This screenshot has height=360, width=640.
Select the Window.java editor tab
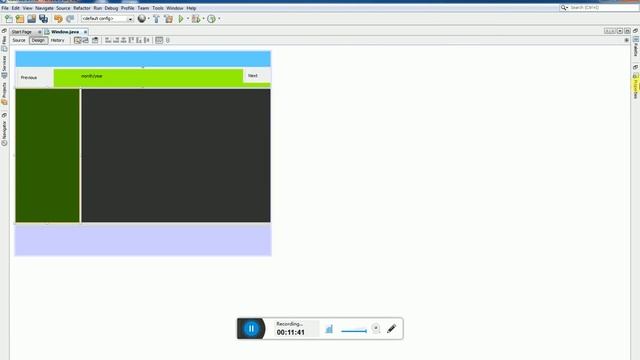point(65,32)
